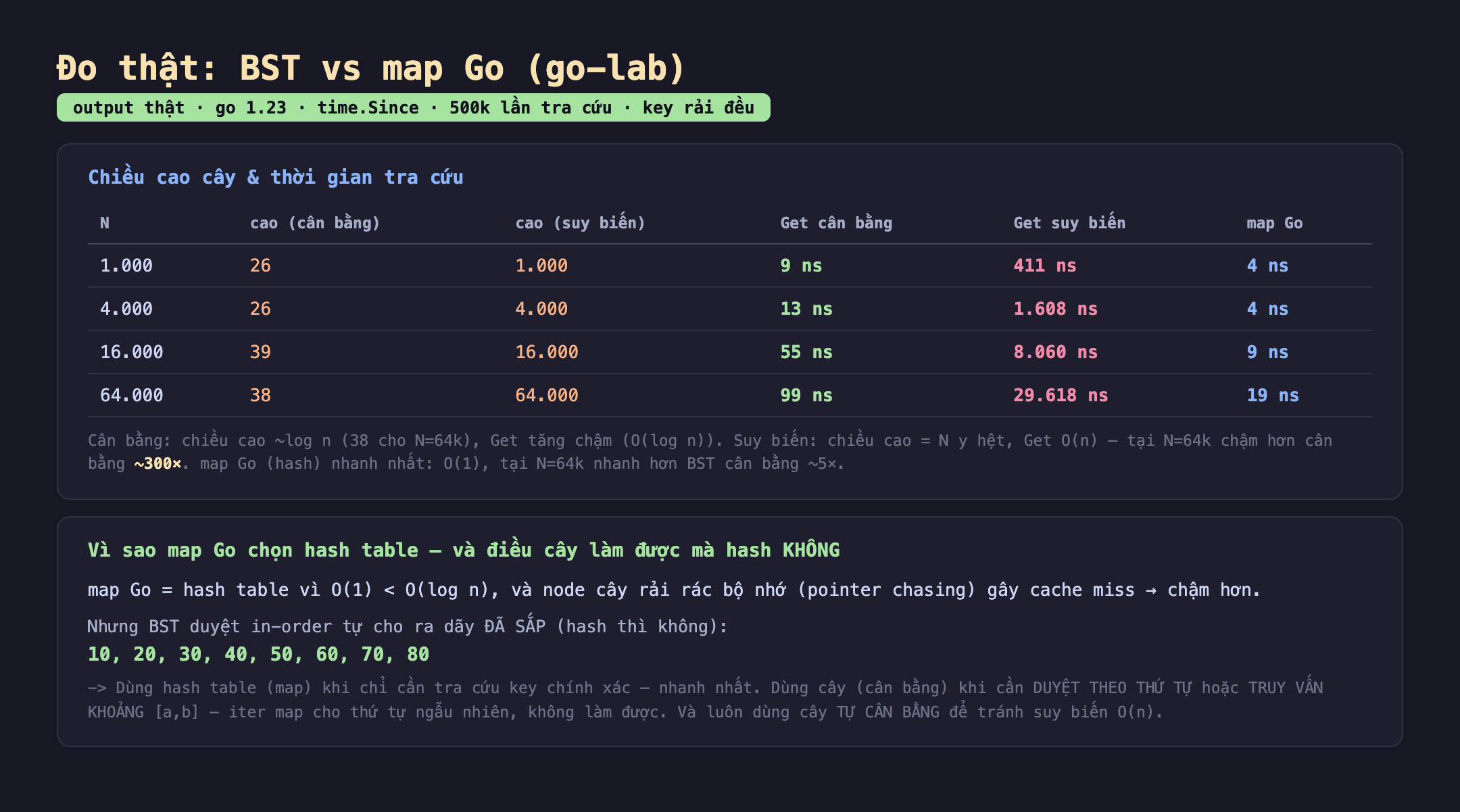
Task: Click the balanced height '39' in the 16.000 row
Action: tap(260, 352)
